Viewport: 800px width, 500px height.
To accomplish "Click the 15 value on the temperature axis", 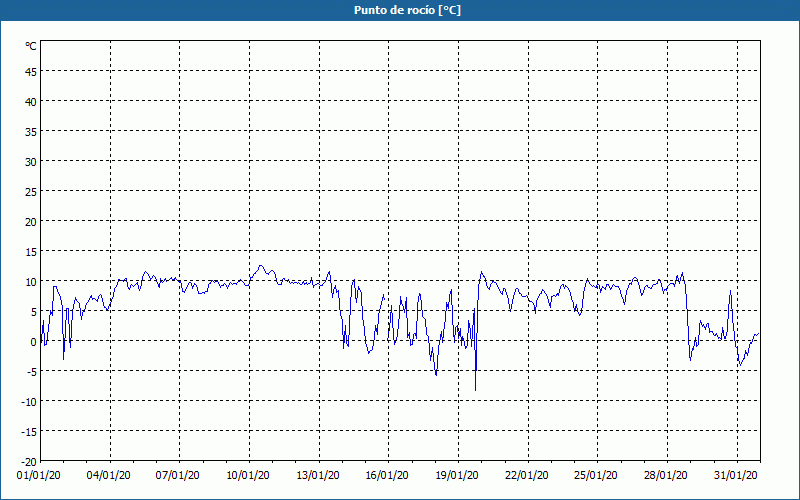I will pyautogui.click(x=31, y=252).
